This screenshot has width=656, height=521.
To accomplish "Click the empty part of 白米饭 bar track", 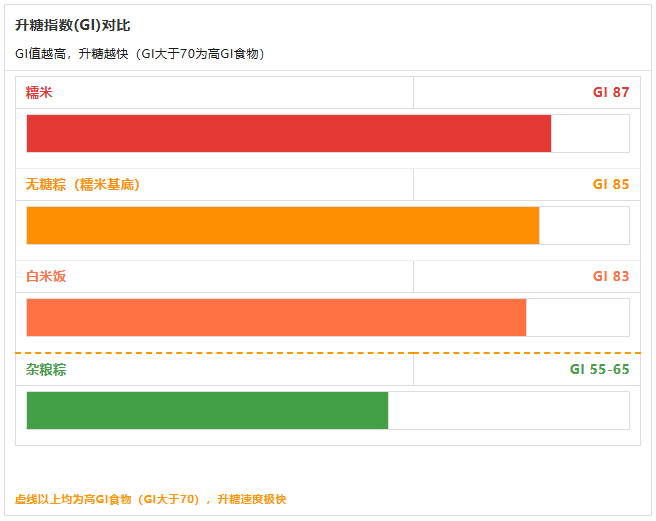I will click(x=577, y=318).
